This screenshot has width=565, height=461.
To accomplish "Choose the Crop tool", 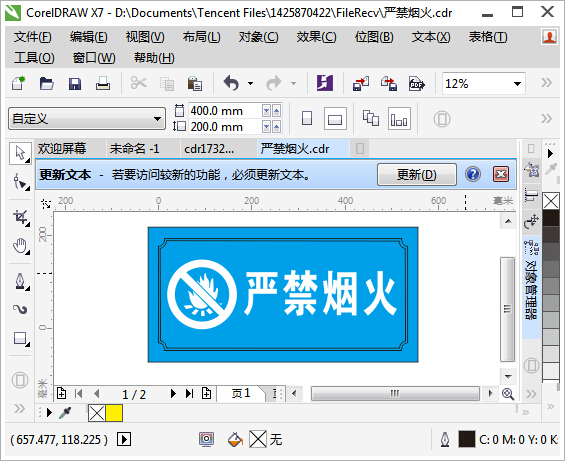I will click(x=21, y=218).
